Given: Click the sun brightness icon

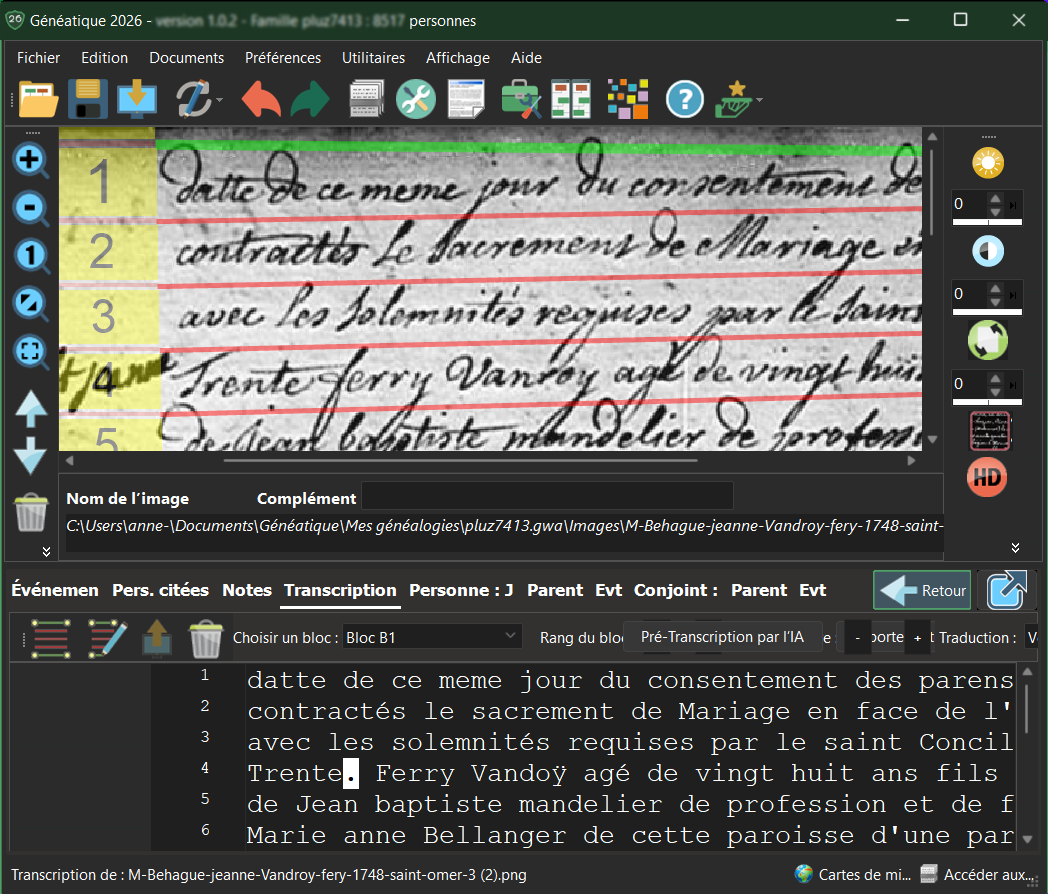Looking at the screenshot, I should point(987,161).
